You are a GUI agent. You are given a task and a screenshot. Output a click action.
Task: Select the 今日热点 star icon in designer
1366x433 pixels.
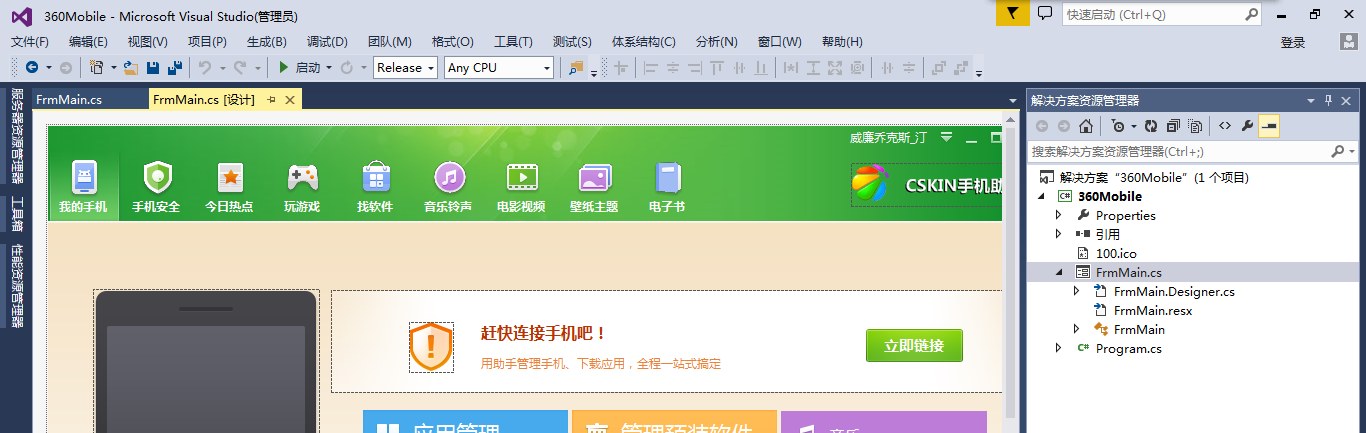[230, 178]
